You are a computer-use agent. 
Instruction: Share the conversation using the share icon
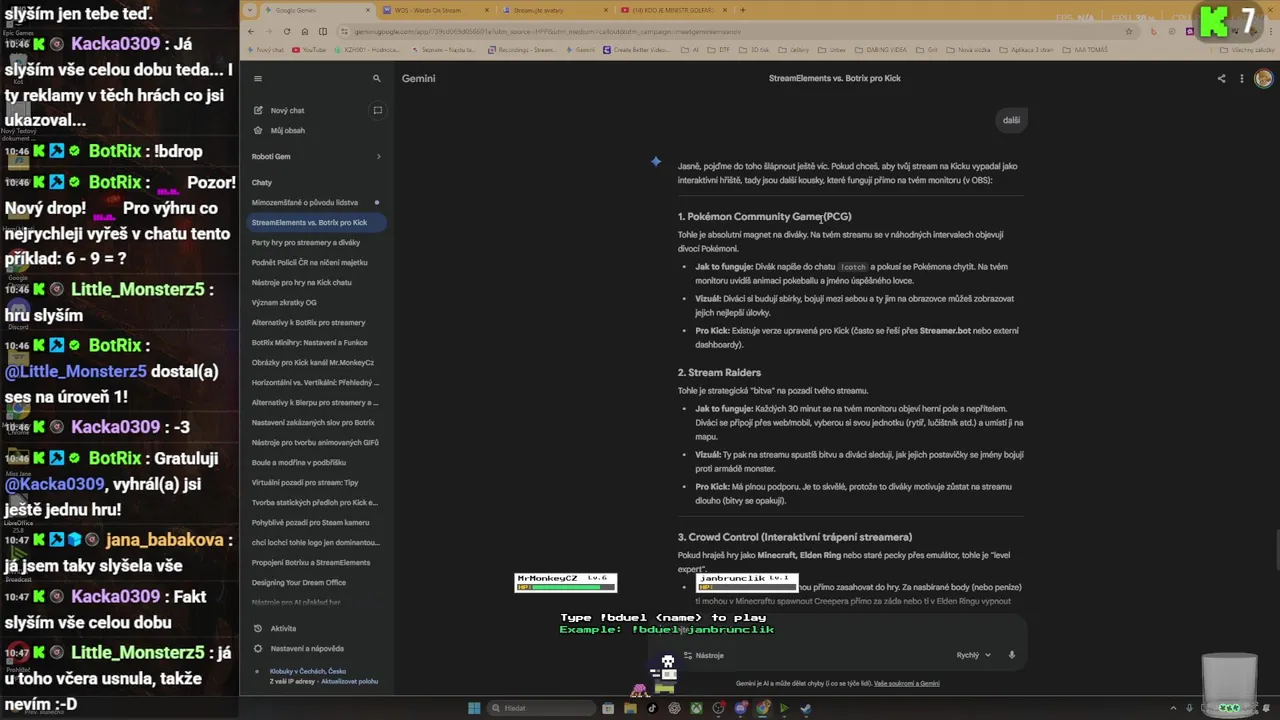click(1221, 78)
